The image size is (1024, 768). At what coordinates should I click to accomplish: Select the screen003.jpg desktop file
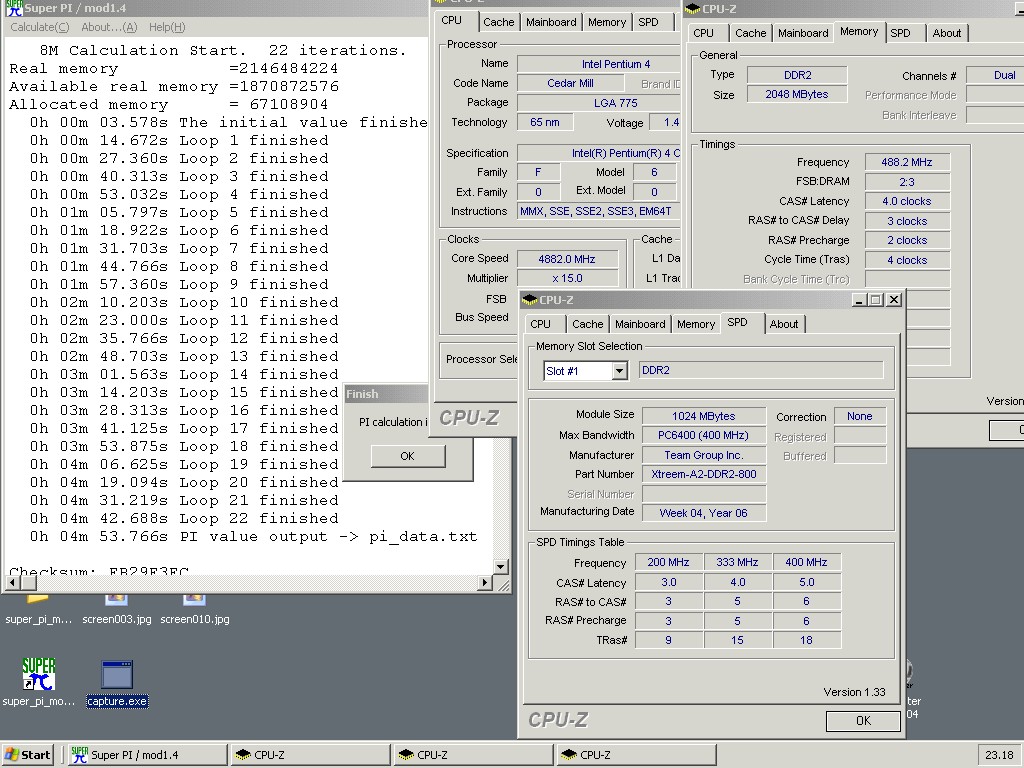117,611
